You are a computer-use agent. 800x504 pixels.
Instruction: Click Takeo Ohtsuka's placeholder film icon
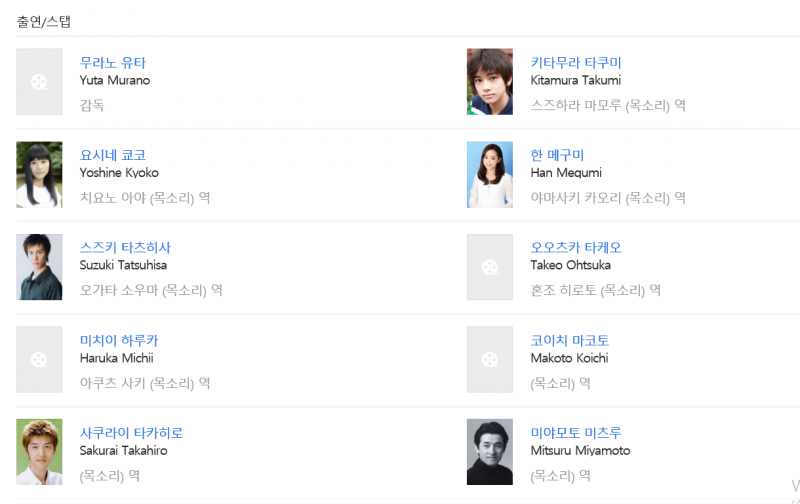[x=490, y=267]
